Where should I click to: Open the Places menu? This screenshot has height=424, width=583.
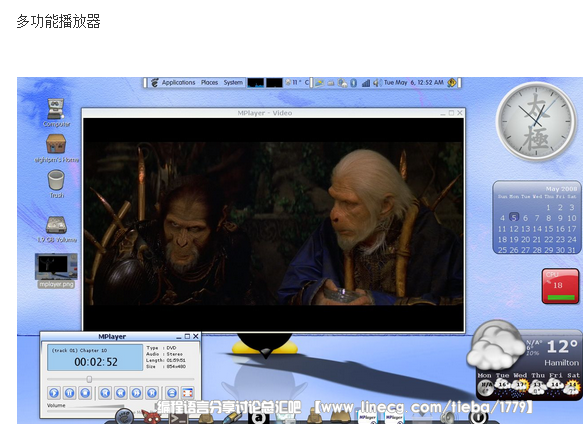pos(209,83)
